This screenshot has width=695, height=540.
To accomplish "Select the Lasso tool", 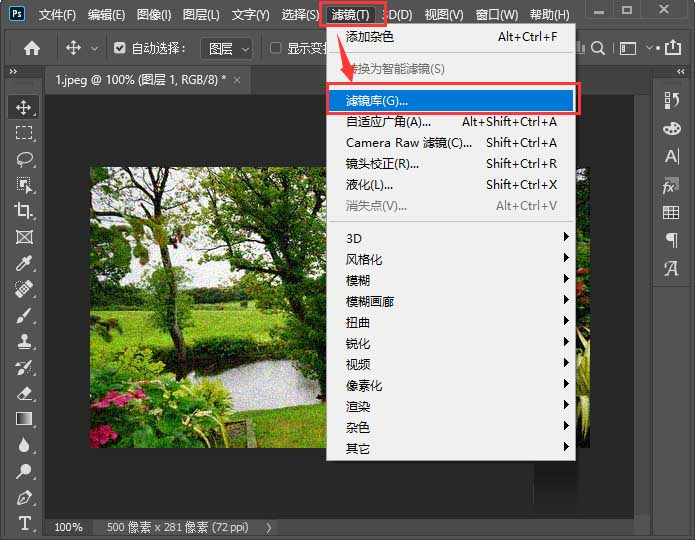I will [24, 159].
